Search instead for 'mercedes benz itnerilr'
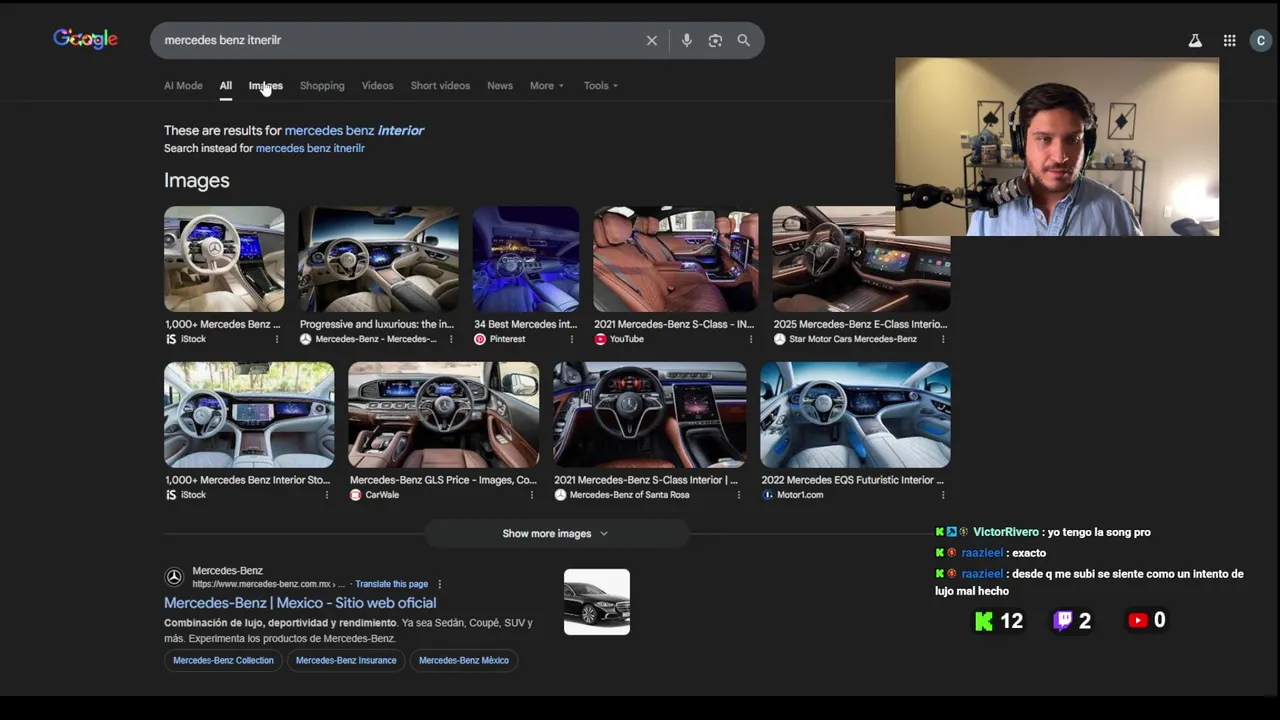 [310, 148]
